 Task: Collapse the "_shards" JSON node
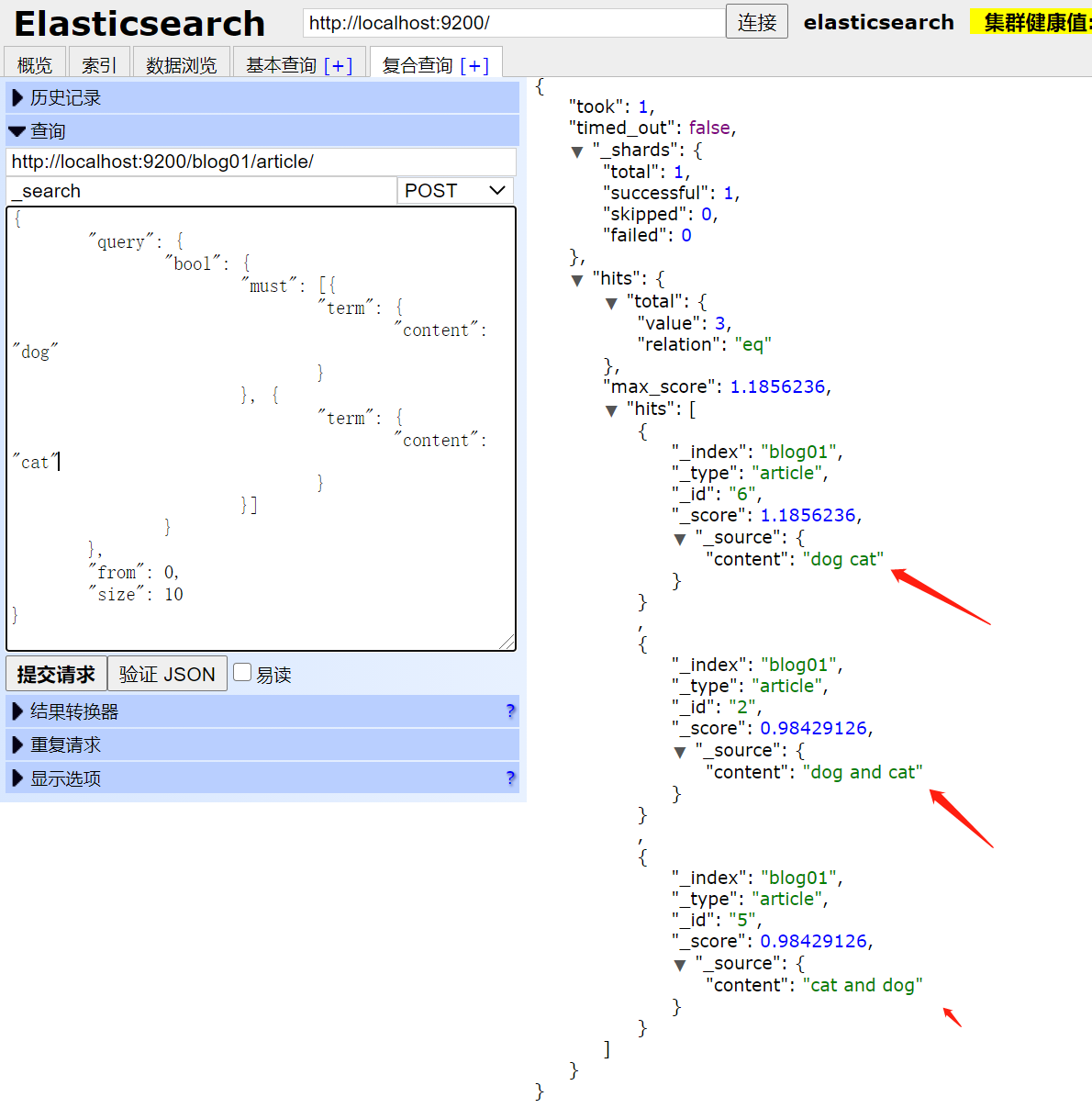click(577, 150)
